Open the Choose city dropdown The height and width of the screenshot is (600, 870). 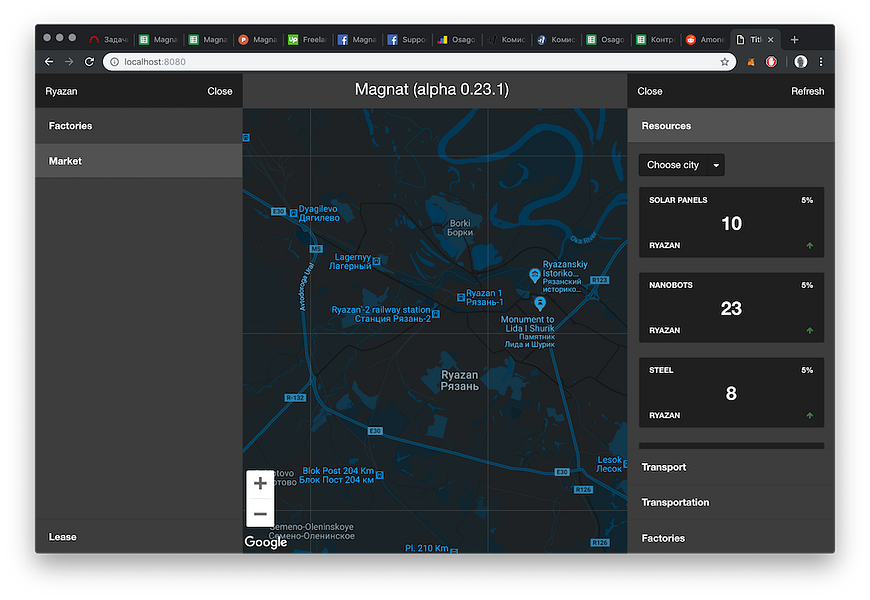click(x=681, y=165)
